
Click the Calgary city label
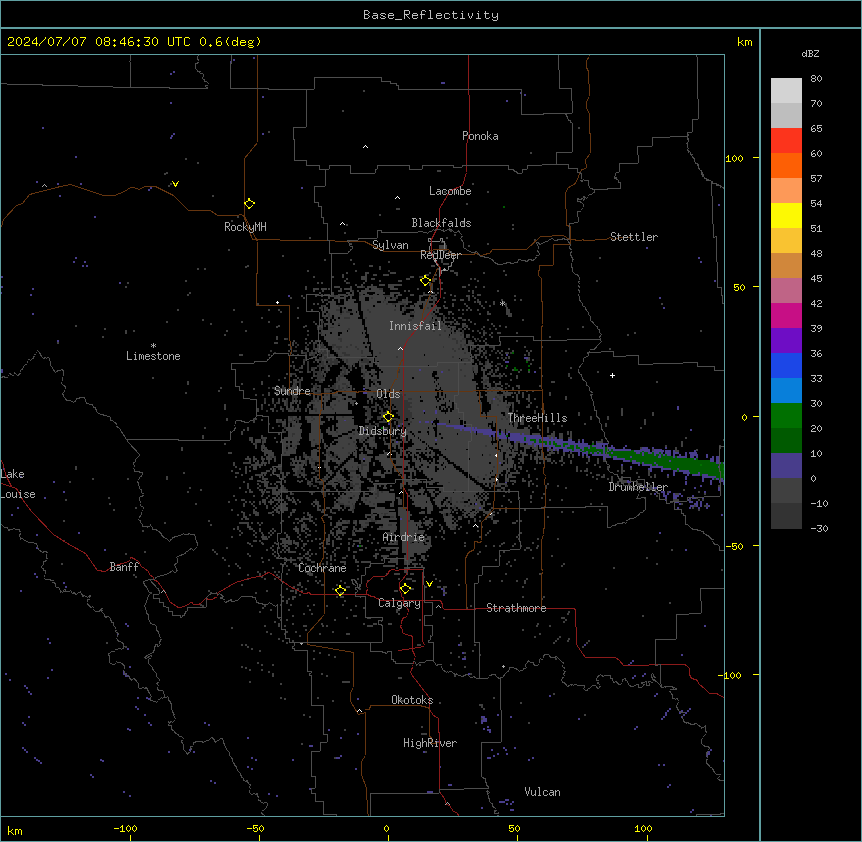(399, 603)
